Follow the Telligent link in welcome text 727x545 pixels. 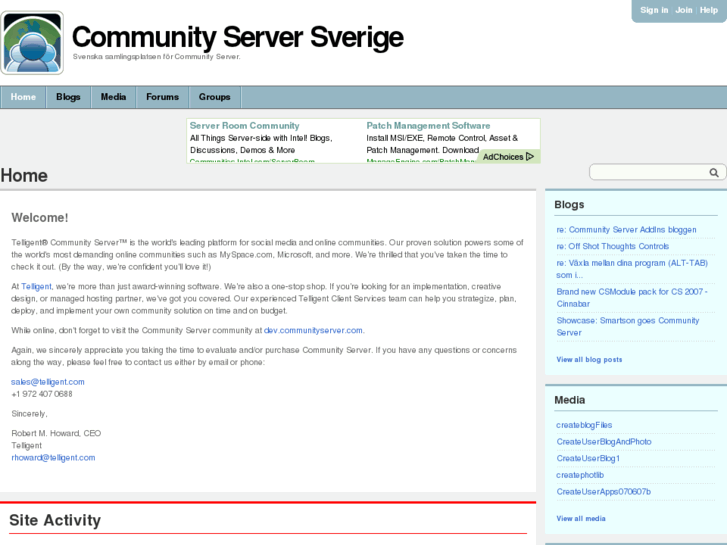36,287
